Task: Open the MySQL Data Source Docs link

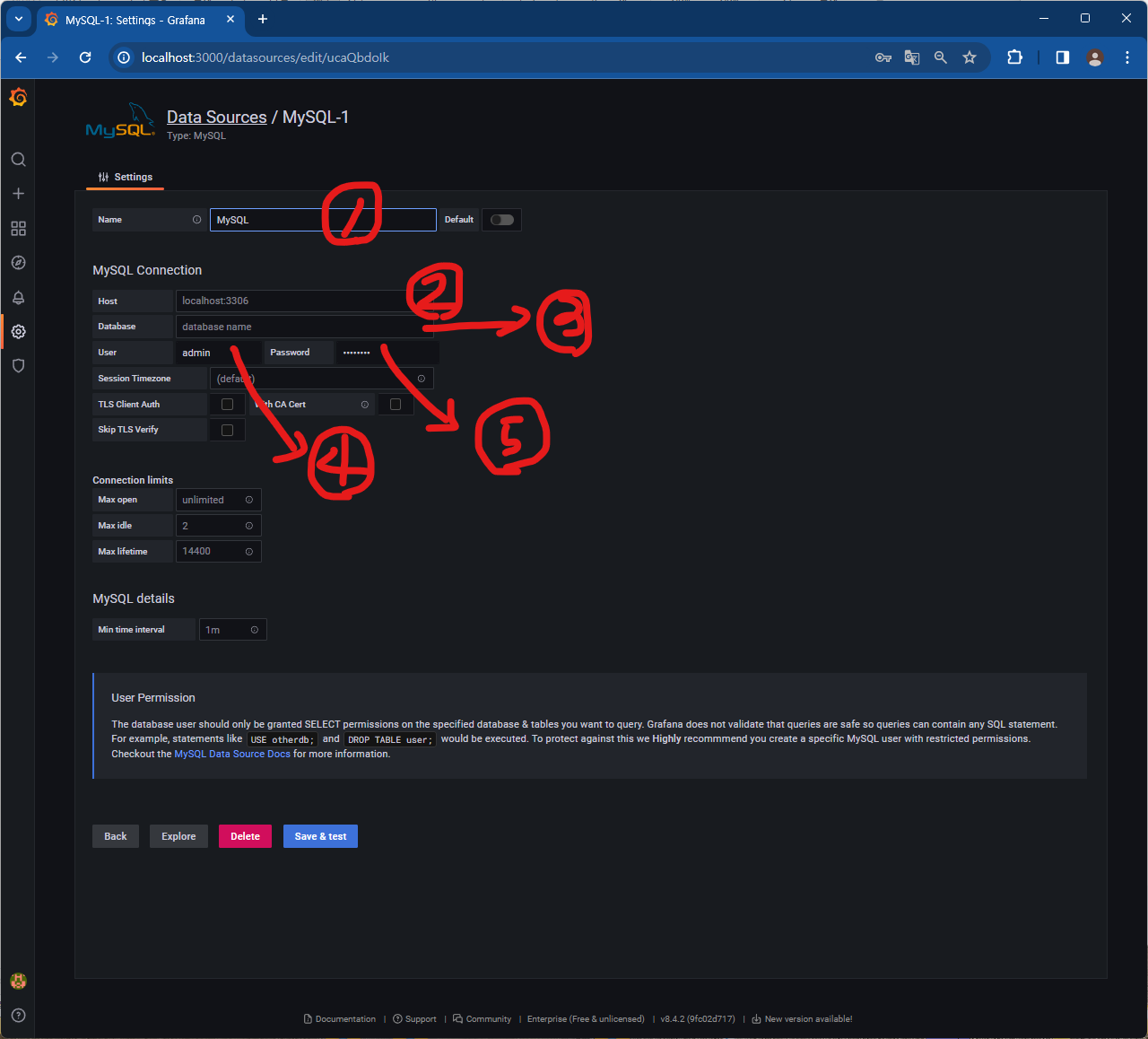Action: pyautogui.click(x=232, y=755)
